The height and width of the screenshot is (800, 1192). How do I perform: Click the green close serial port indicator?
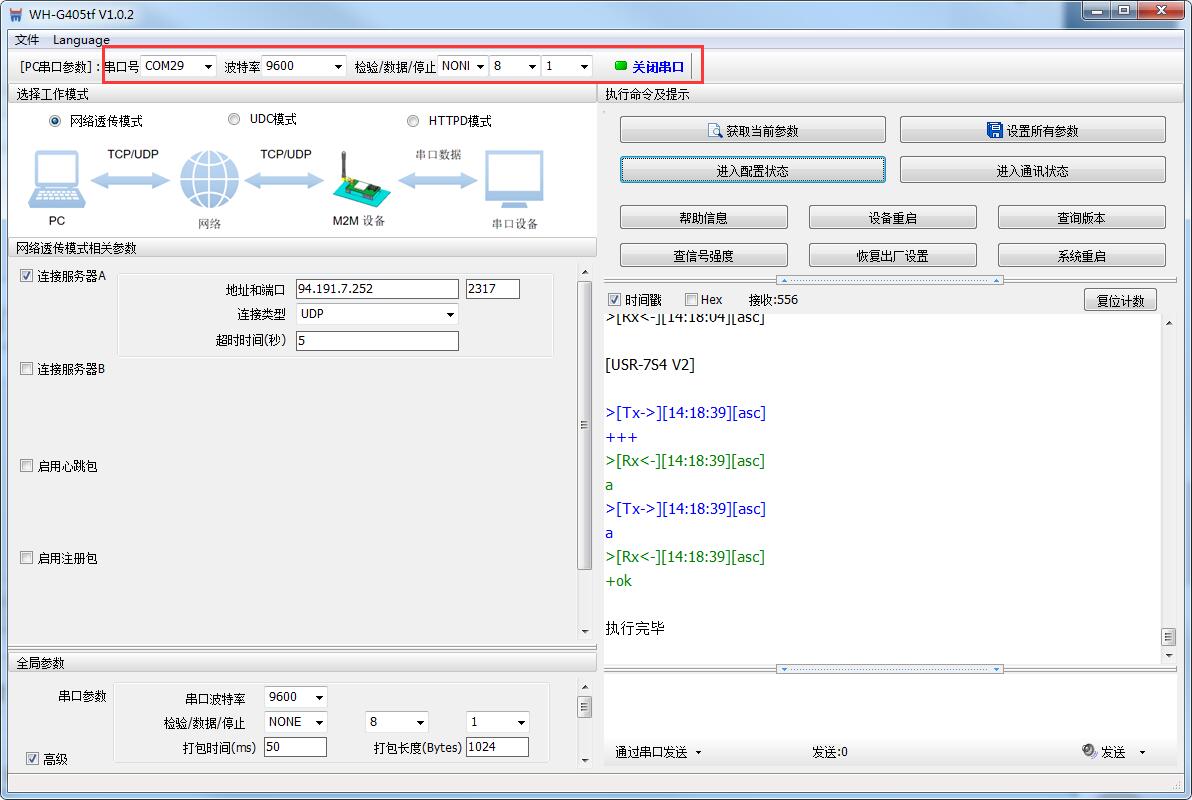621,66
